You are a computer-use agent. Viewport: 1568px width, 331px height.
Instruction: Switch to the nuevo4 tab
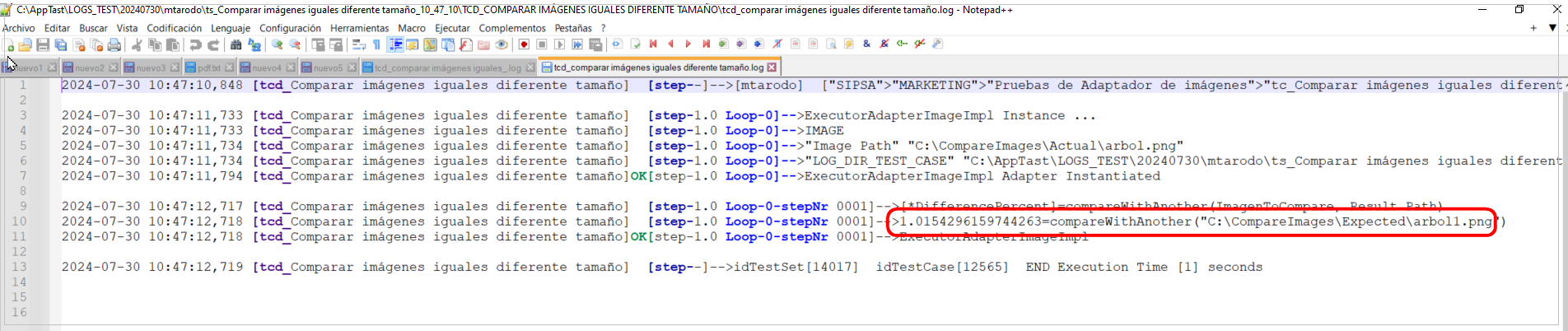click(x=266, y=68)
